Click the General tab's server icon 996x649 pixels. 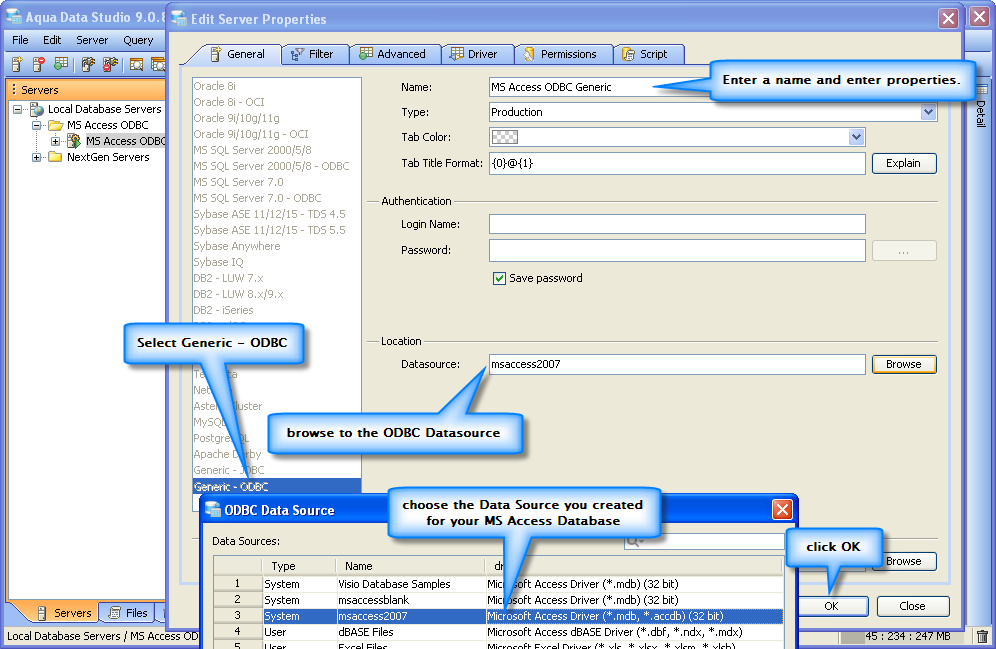[216, 55]
